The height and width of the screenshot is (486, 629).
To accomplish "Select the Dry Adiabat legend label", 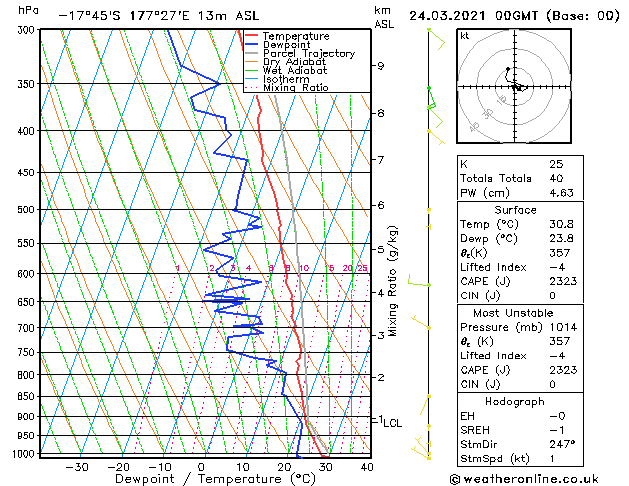I will [292, 62].
